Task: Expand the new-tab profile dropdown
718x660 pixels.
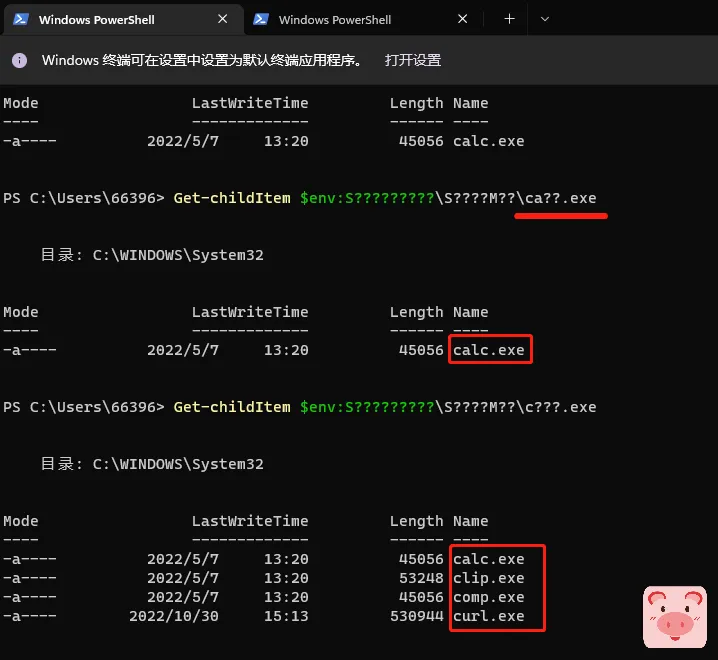Action: pyautogui.click(x=544, y=19)
